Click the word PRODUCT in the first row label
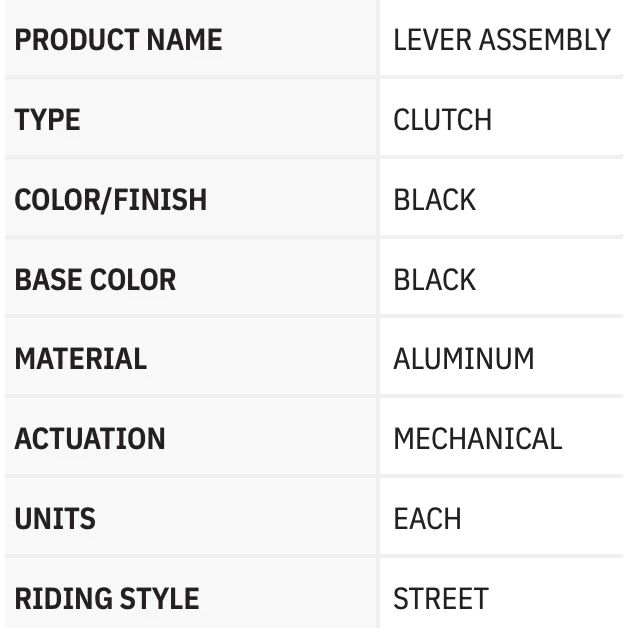This screenshot has width=628, height=628. tap(76, 40)
